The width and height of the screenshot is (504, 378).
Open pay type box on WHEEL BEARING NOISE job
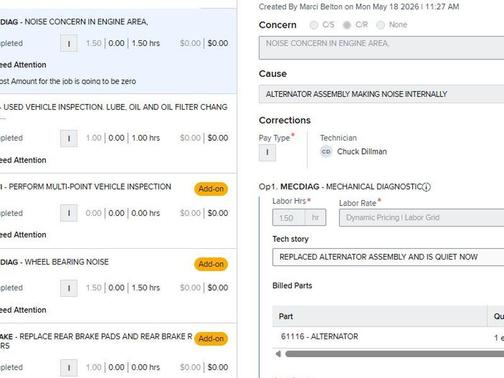69,288
